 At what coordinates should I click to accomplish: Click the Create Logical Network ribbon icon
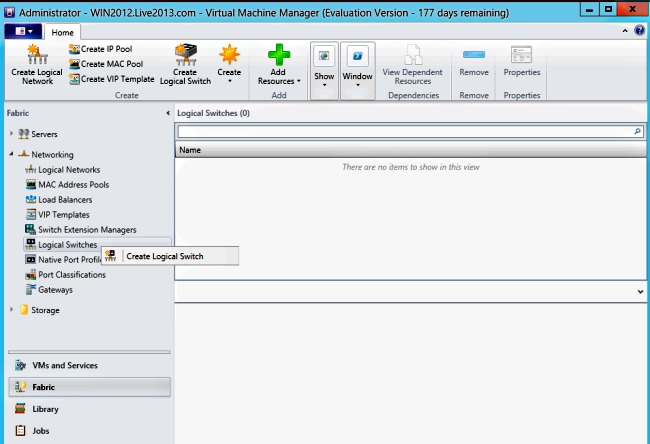(x=37, y=55)
